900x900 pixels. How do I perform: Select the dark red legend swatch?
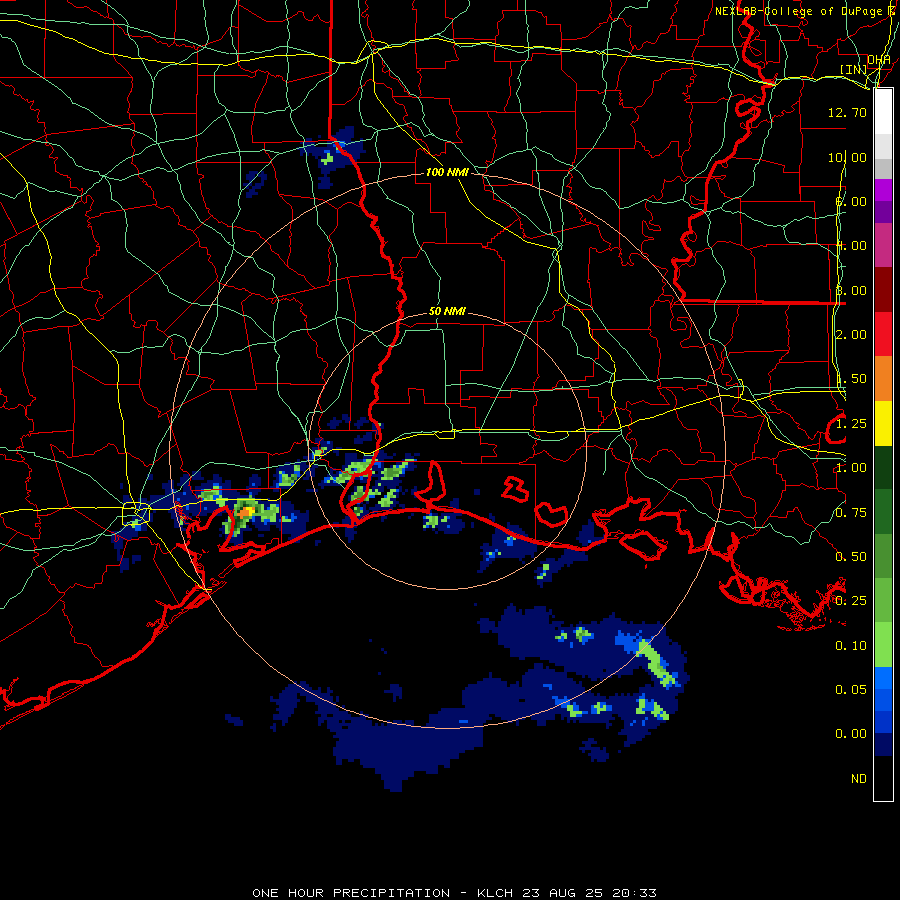tap(883, 290)
